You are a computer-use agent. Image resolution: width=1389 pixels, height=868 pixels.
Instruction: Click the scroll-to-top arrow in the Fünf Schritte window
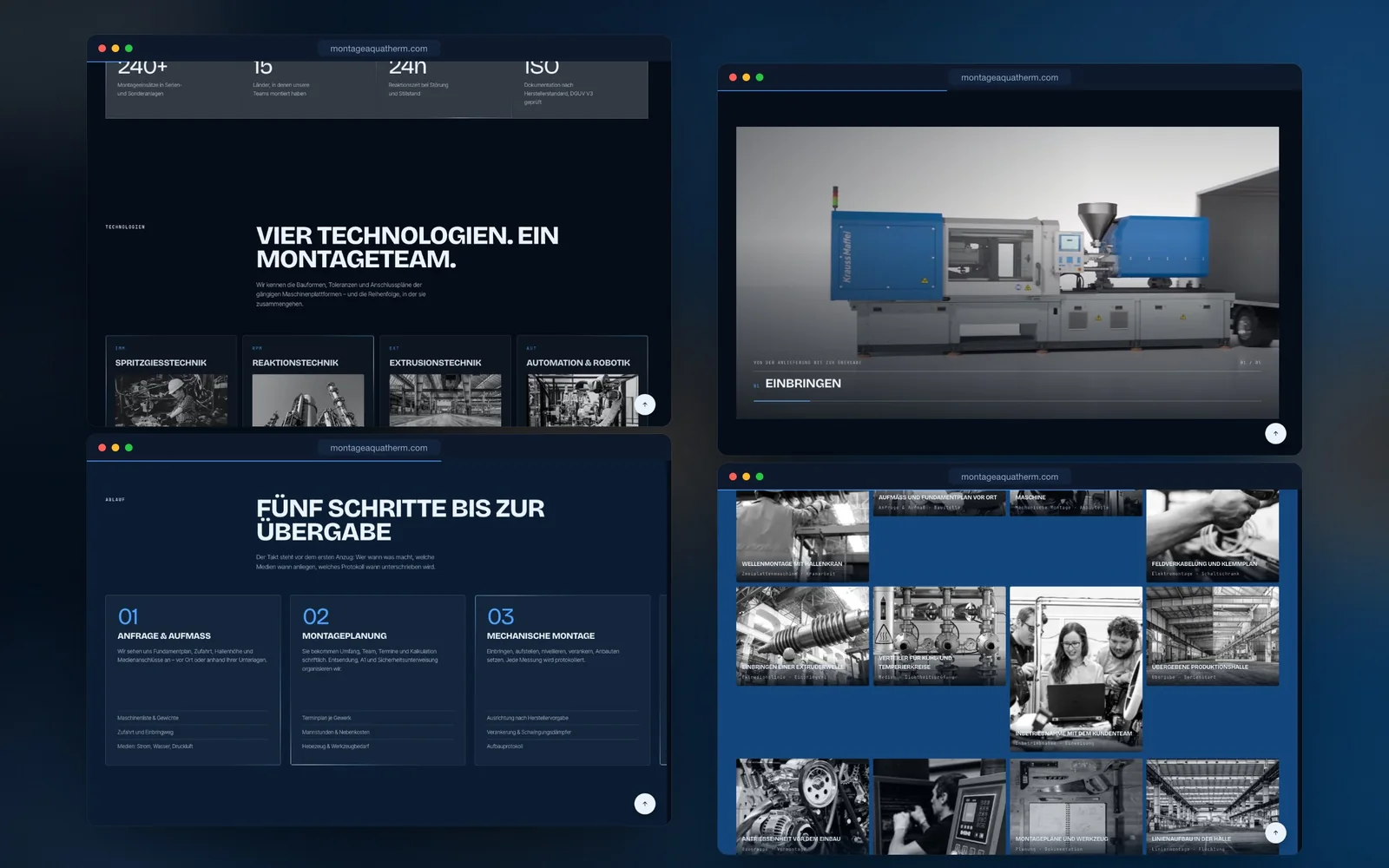coord(645,804)
